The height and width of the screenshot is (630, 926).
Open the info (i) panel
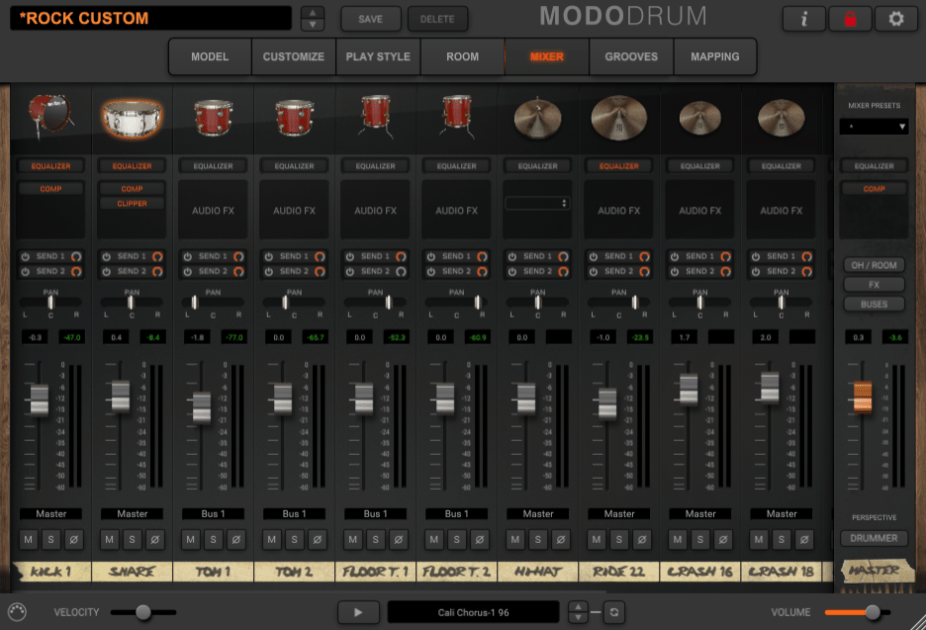pos(804,19)
